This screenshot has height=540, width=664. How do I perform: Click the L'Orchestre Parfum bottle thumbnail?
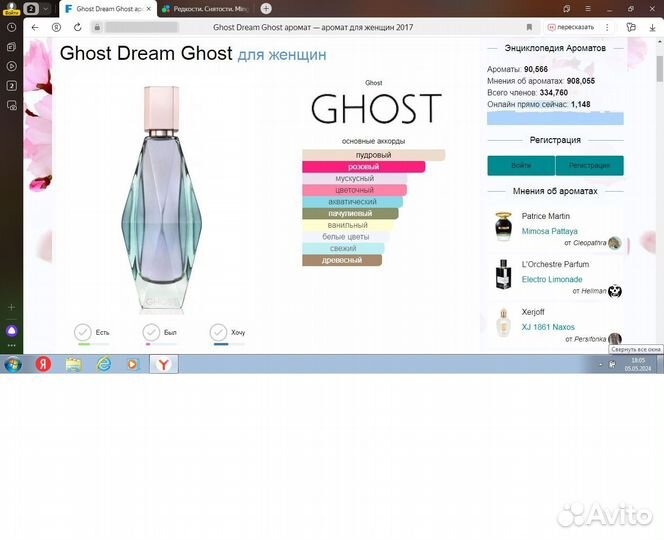click(504, 274)
